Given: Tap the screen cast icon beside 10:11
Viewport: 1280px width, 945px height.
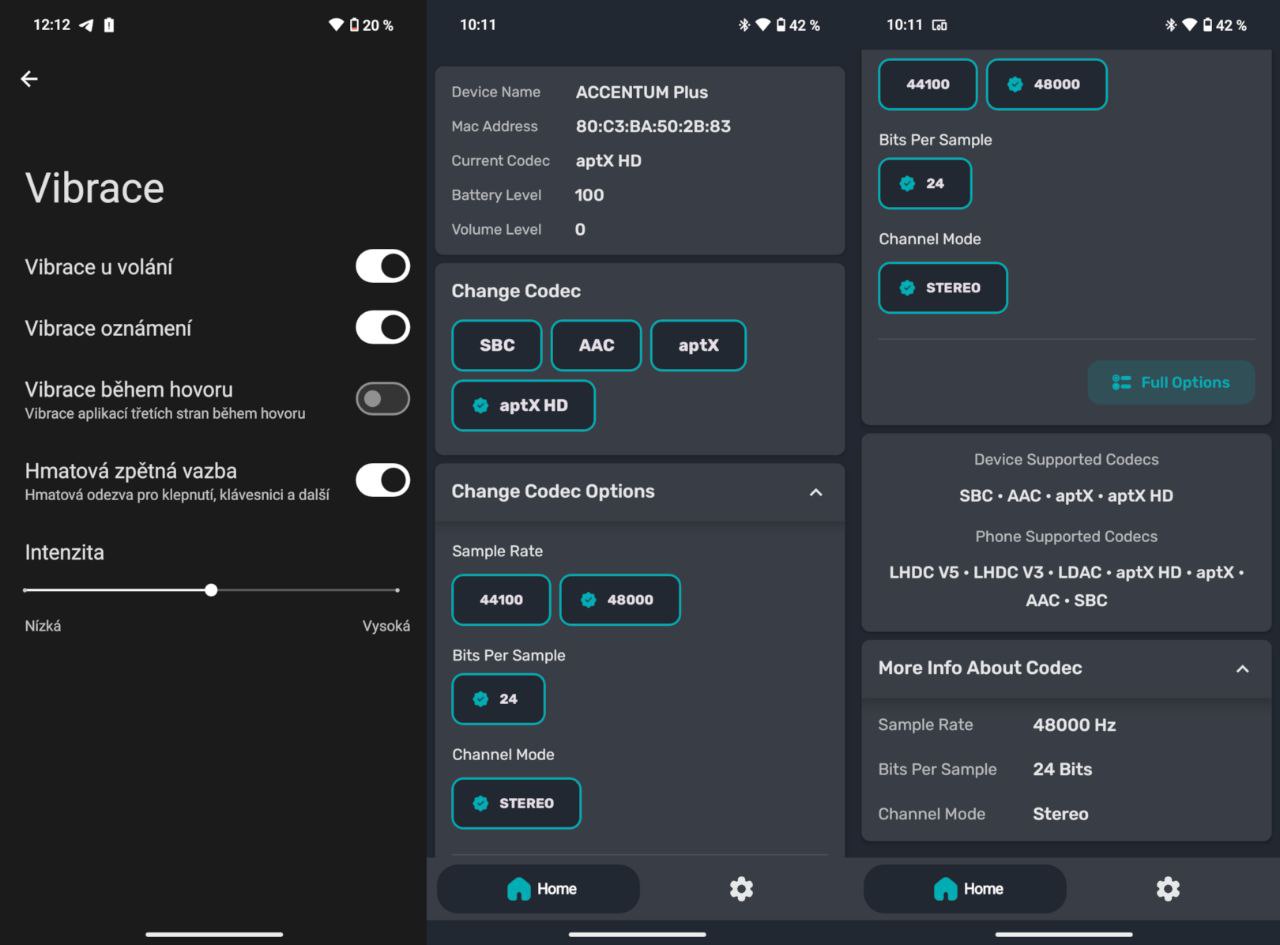Looking at the screenshot, I should click(939, 25).
